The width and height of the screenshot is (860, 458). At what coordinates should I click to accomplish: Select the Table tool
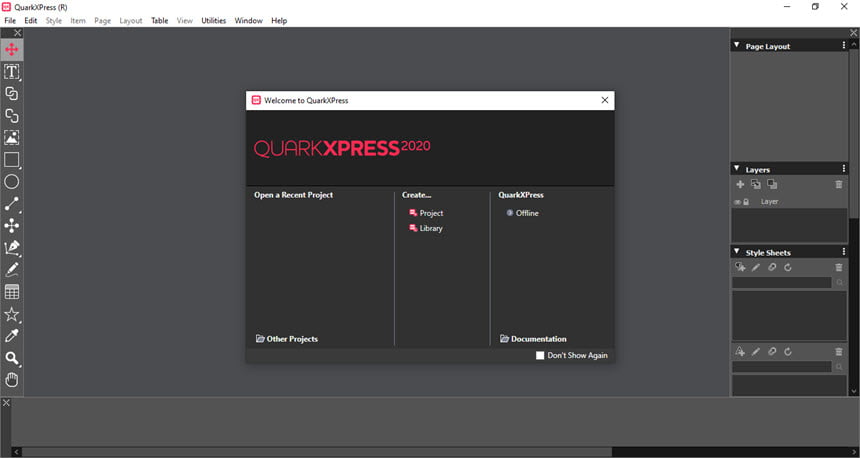tap(12, 292)
